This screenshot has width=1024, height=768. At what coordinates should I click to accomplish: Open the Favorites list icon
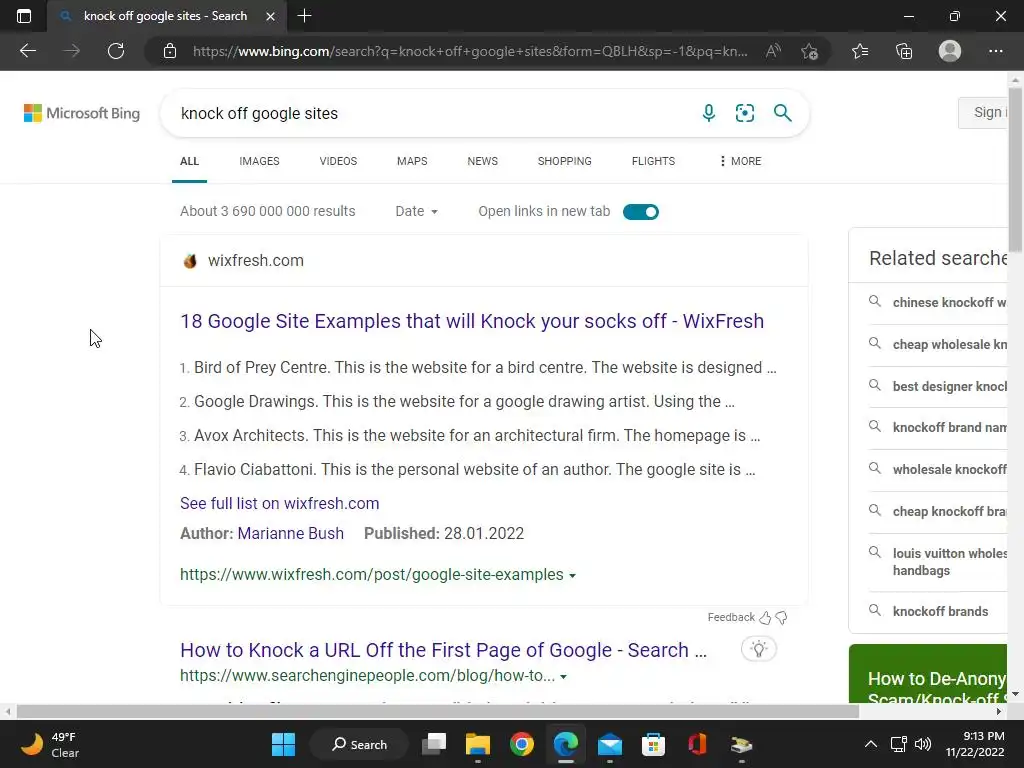point(860,51)
